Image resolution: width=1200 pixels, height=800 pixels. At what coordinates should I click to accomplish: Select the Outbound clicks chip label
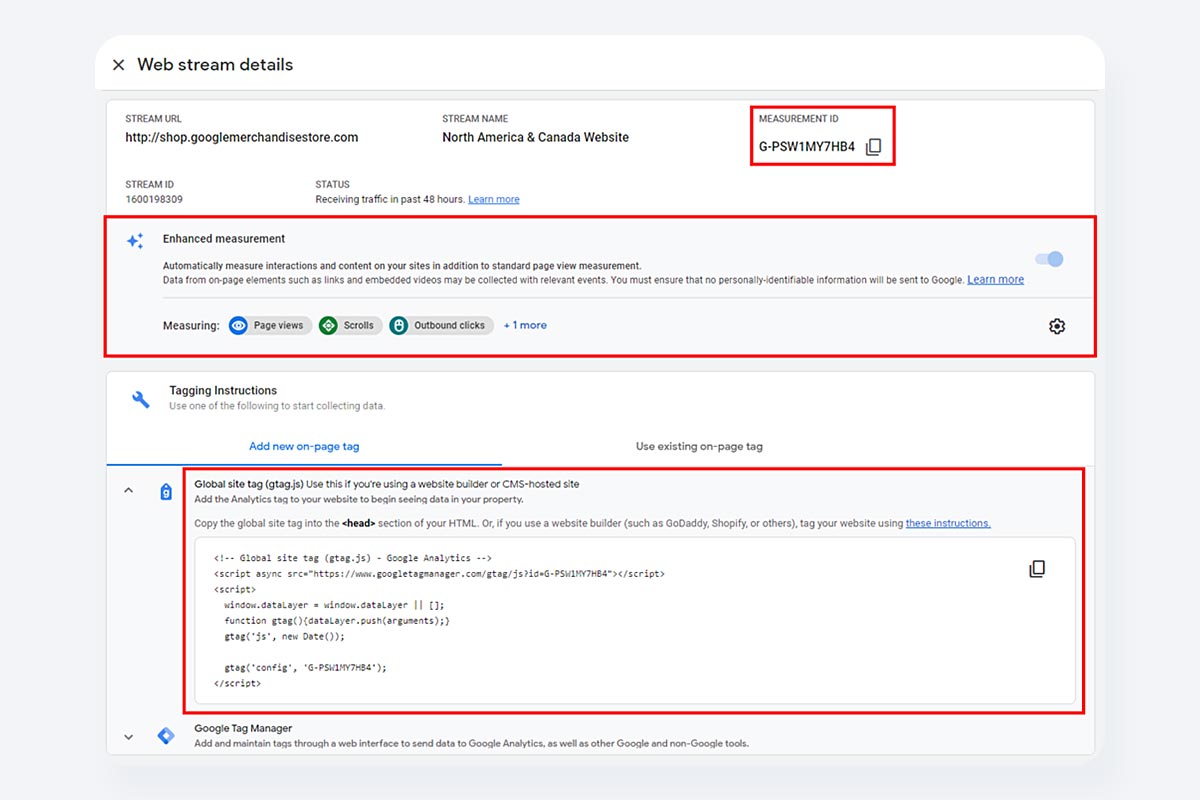[x=449, y=326]
